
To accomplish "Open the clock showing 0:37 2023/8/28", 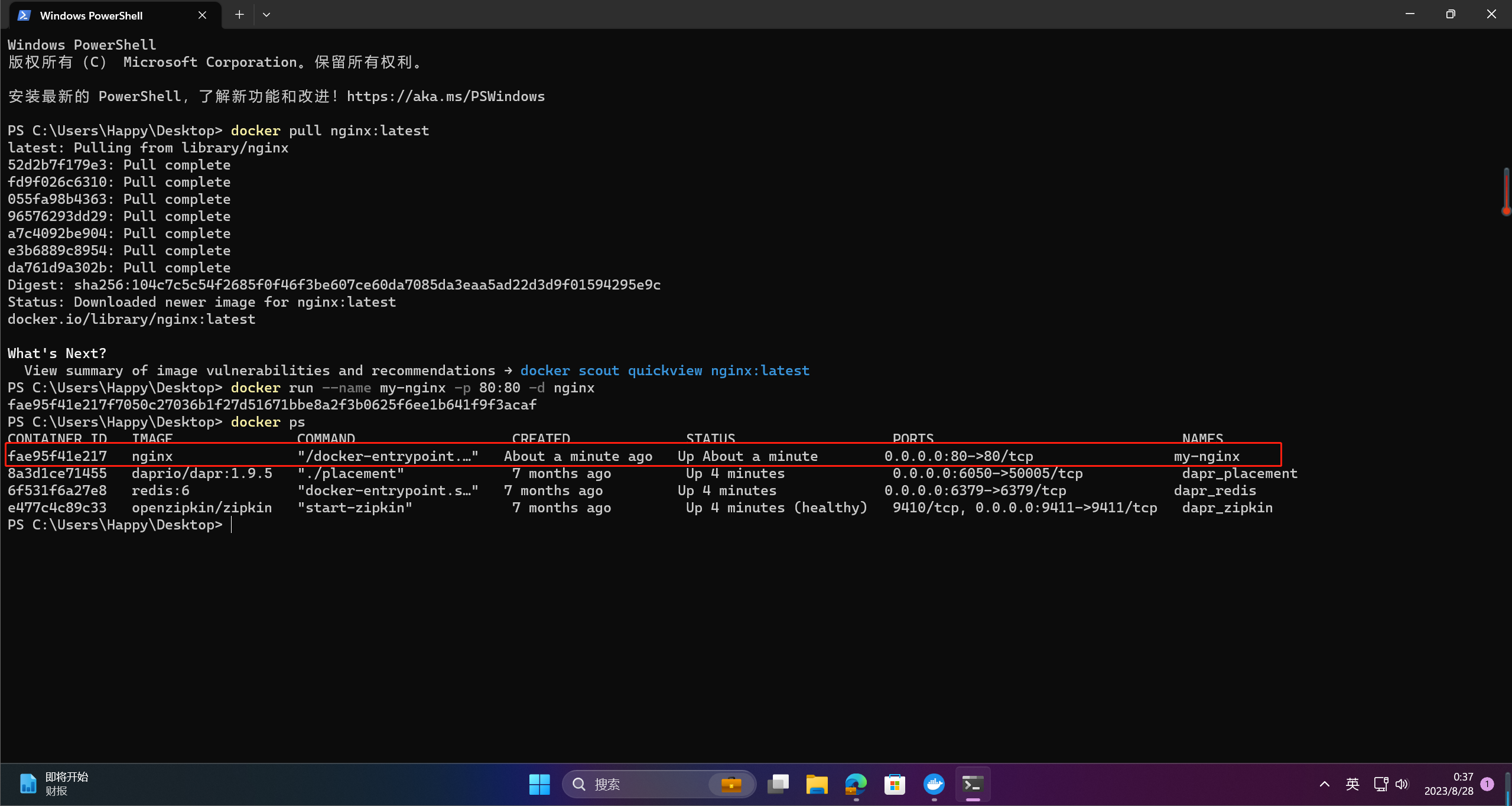I will coord(1449,784).
